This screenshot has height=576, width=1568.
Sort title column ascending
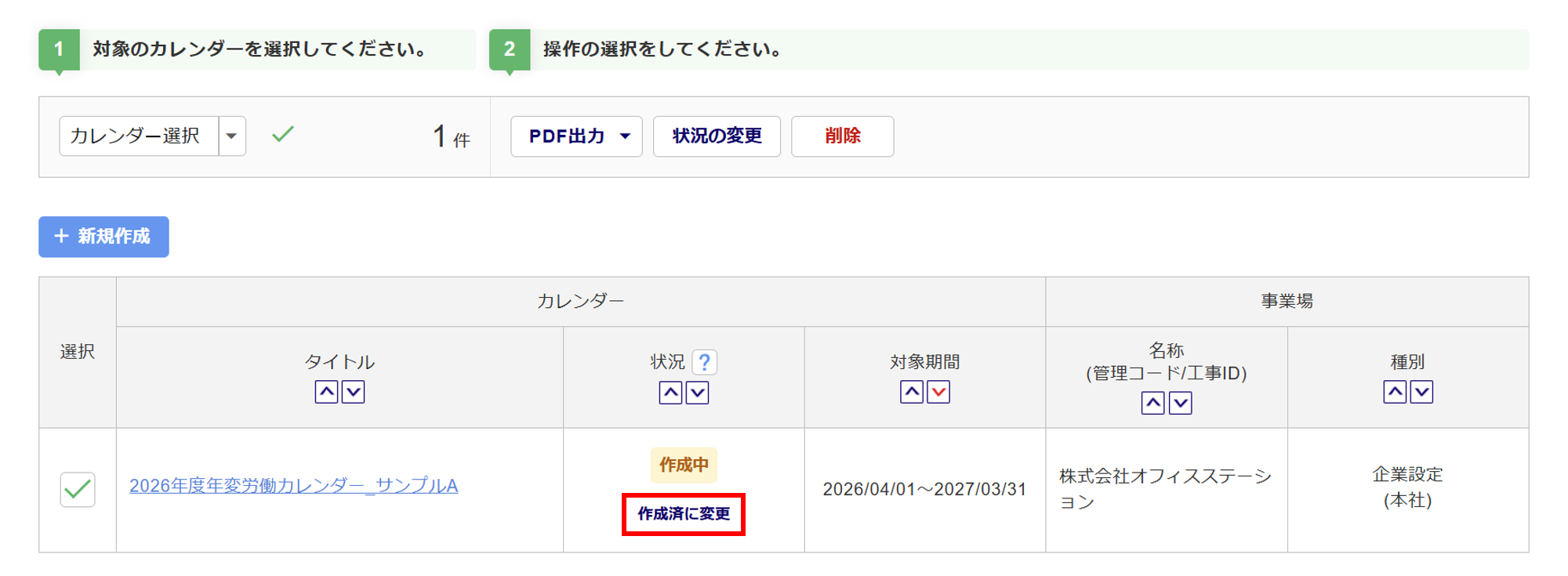click(x=326, y=392)
